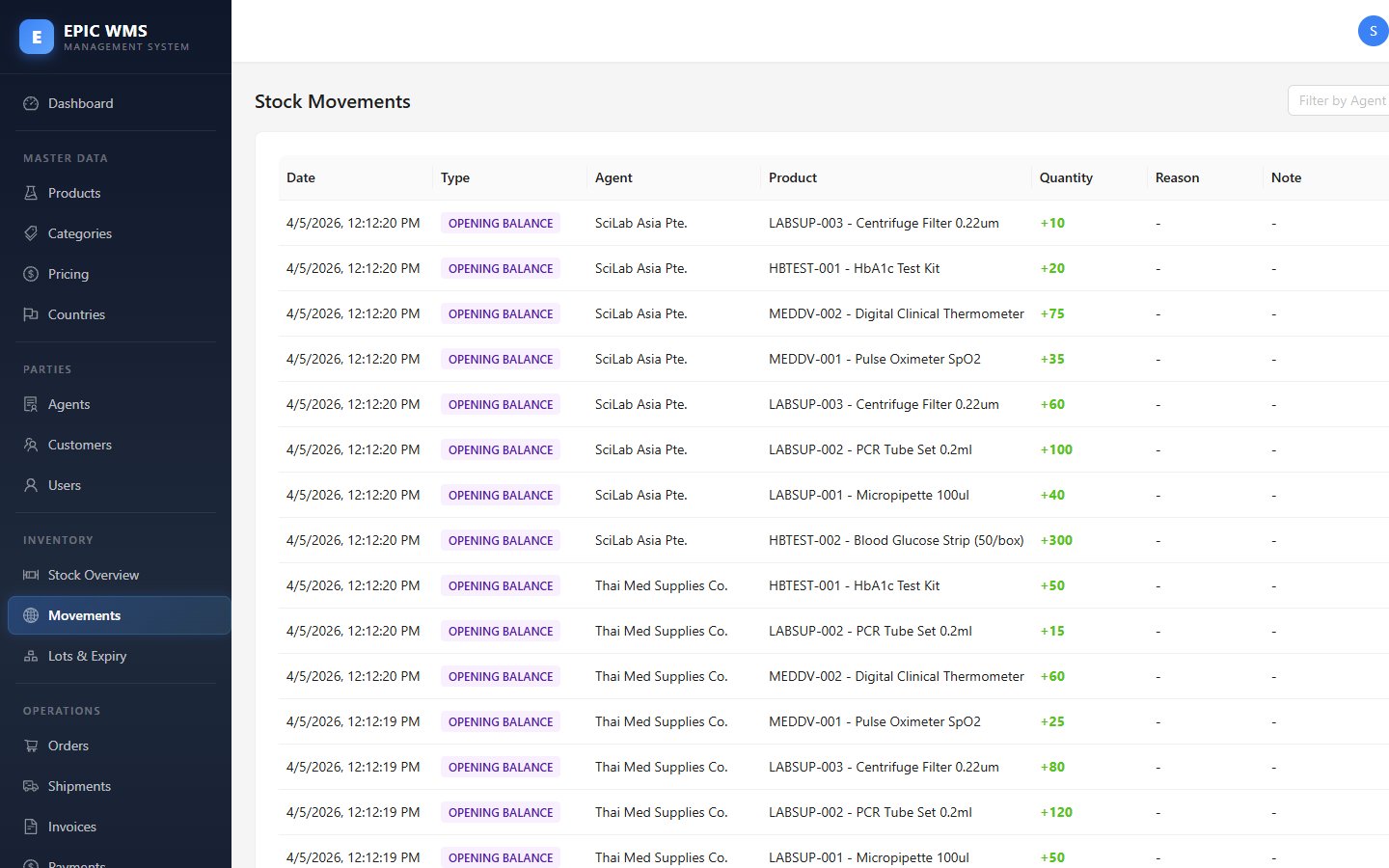Go to Dashboard page
This screenshot has height=868, width=1389.
[120, 103]
